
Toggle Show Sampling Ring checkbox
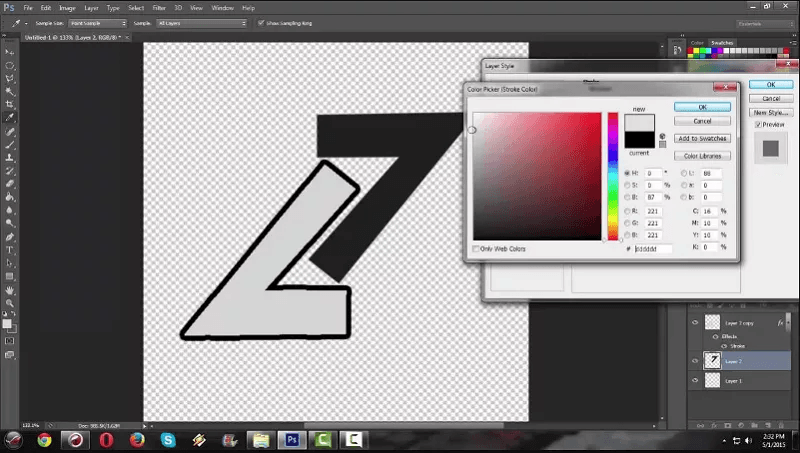[x=261, y=23]
